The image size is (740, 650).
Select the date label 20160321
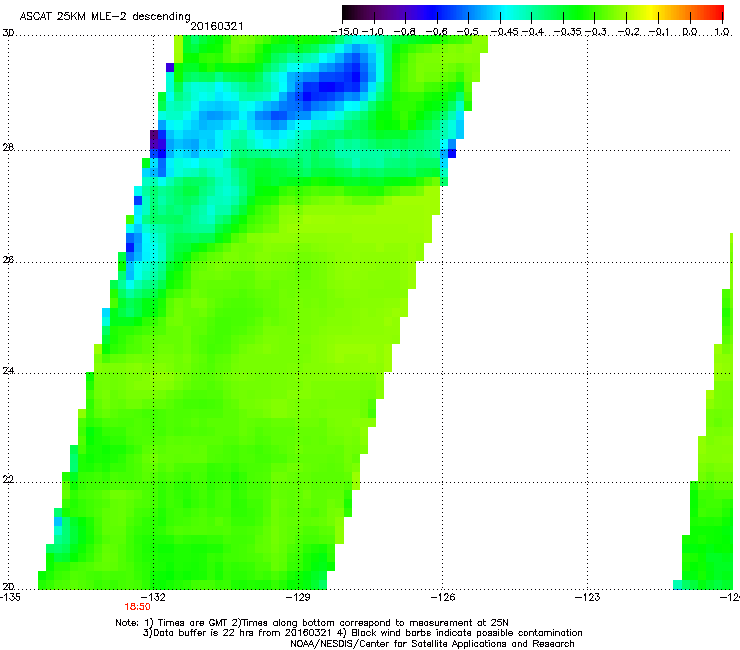(x=217, y=26)
